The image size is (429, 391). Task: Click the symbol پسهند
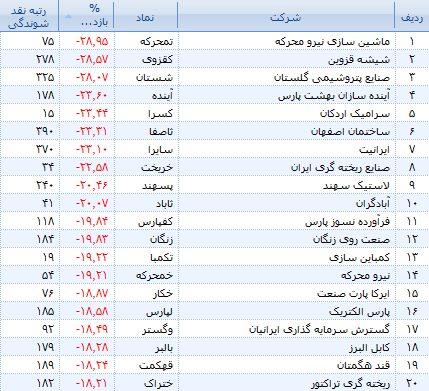(158, 185)
